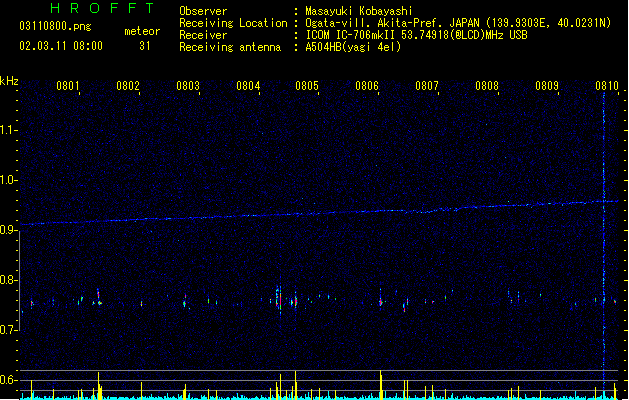Click the observer name Masayuki Kobayashi
This screenshot has height=400, width=629.
click(x=359, y=11)
